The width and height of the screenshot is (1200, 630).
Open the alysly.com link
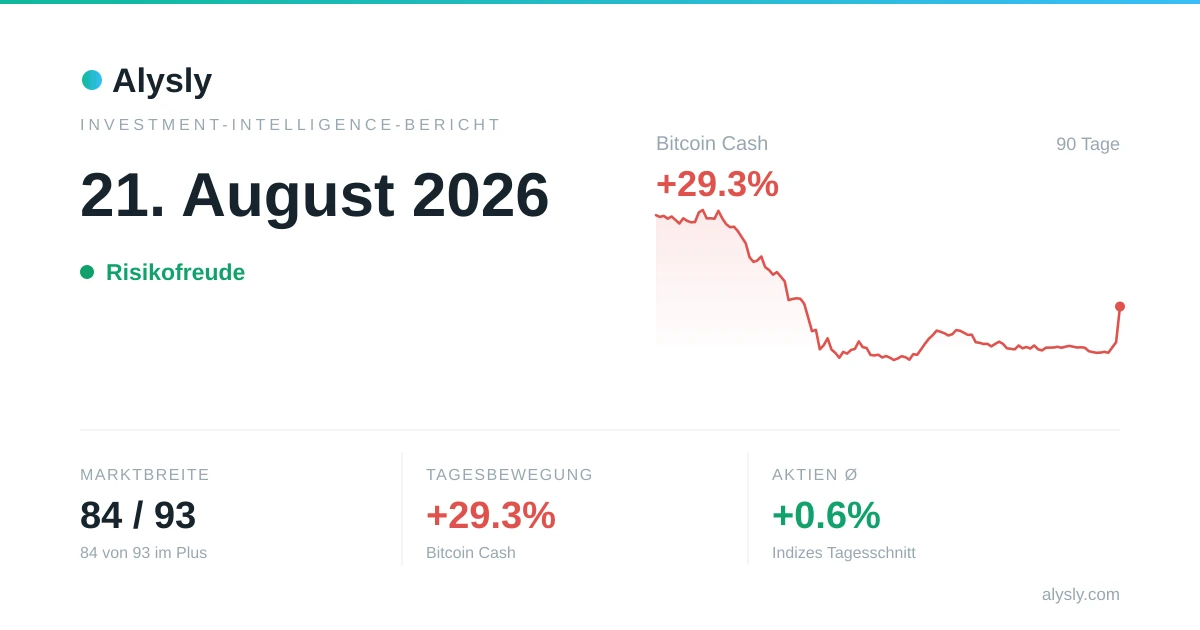pyautogui.click(x=1081, y=594)
